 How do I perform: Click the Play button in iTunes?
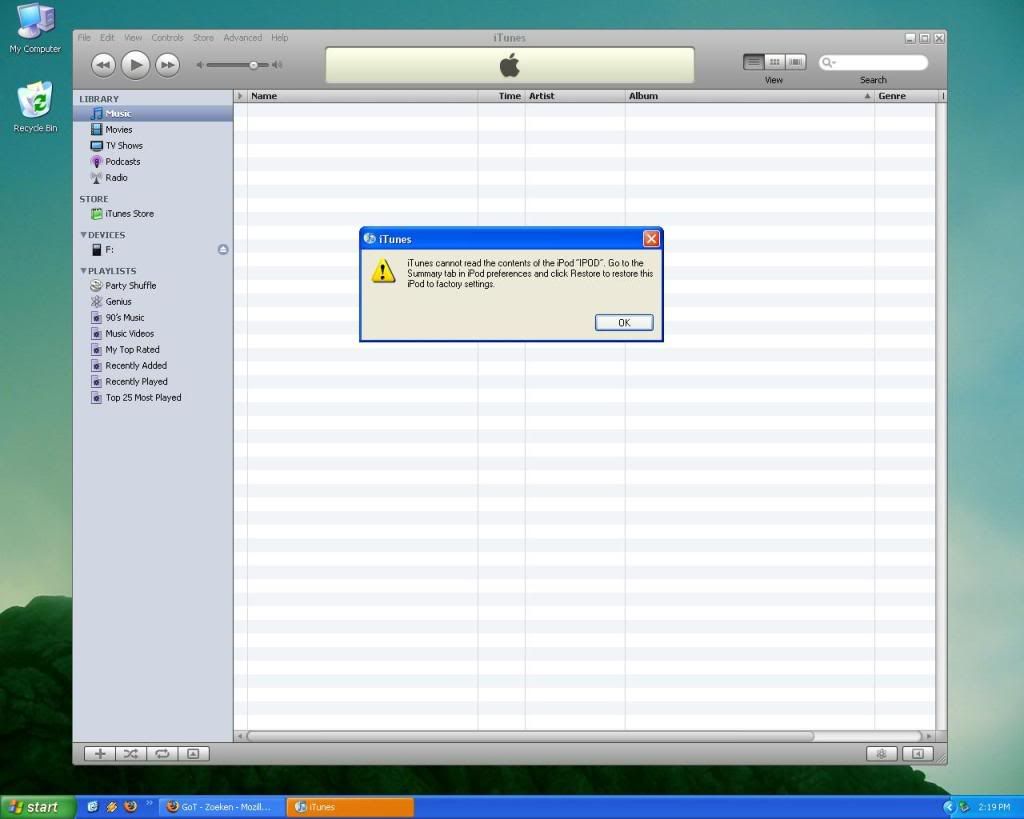[x=135, y=65]
